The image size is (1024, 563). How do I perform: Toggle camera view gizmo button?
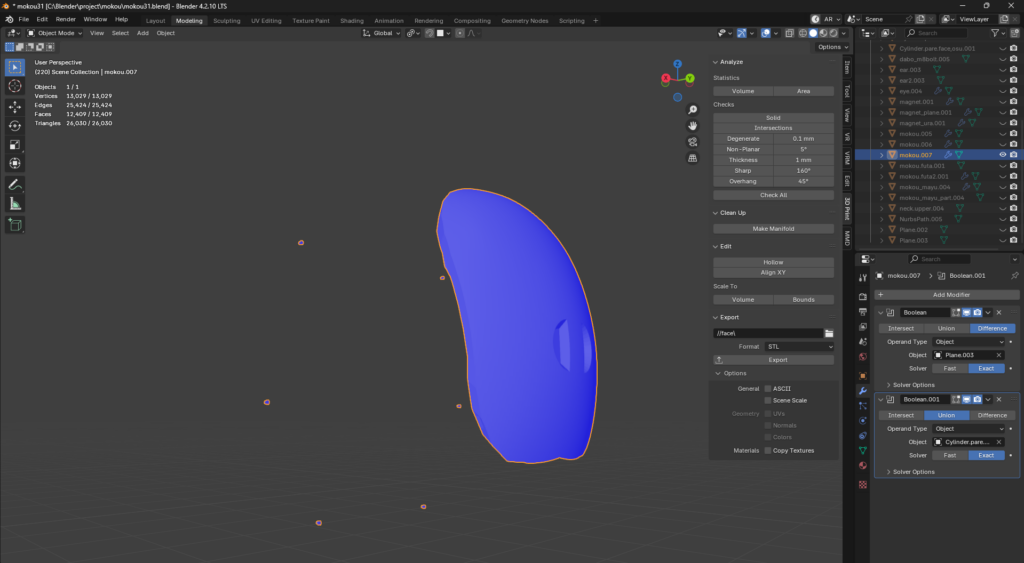click(692, 142)
